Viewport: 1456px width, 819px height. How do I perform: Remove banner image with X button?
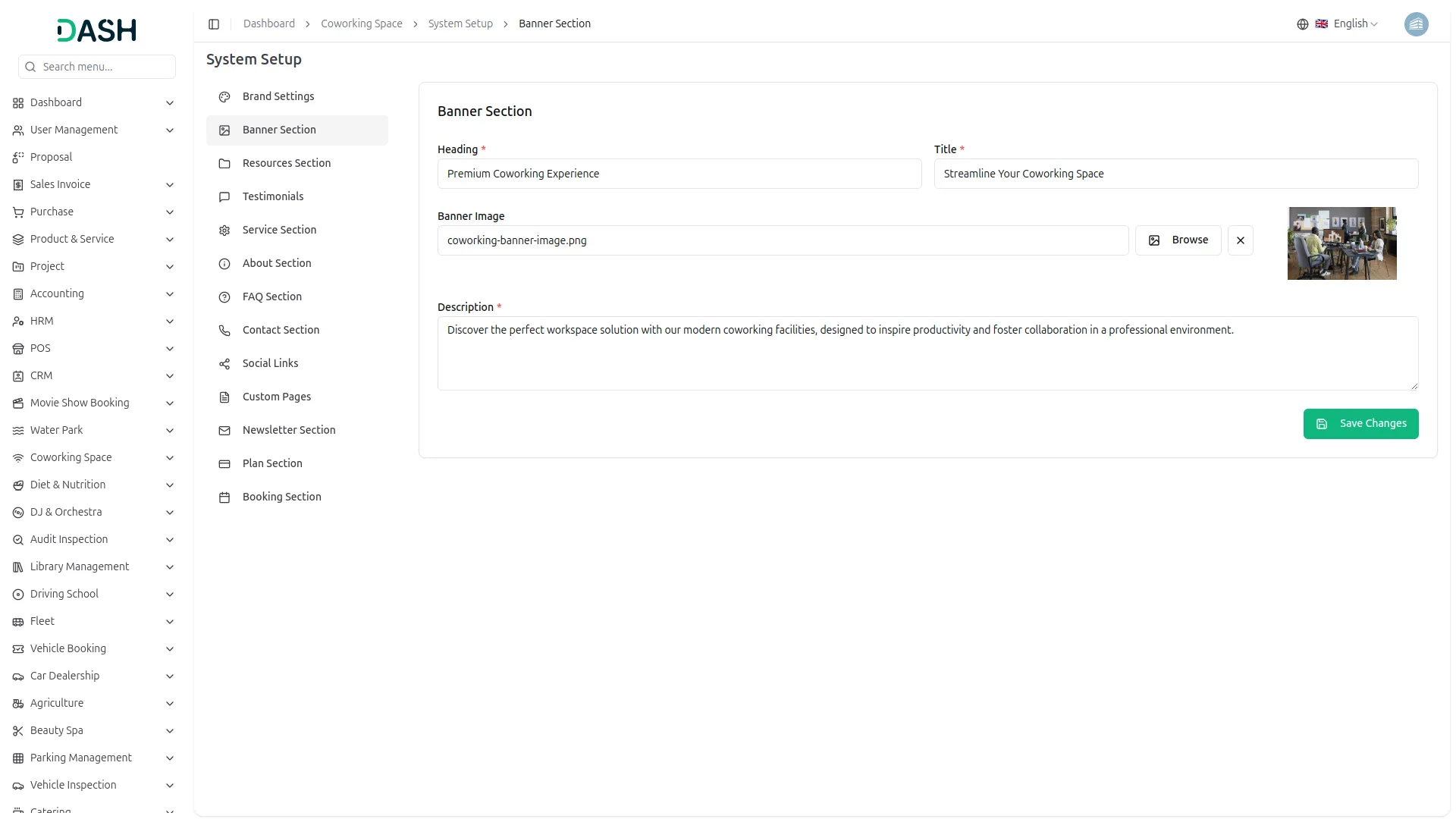1240,240
